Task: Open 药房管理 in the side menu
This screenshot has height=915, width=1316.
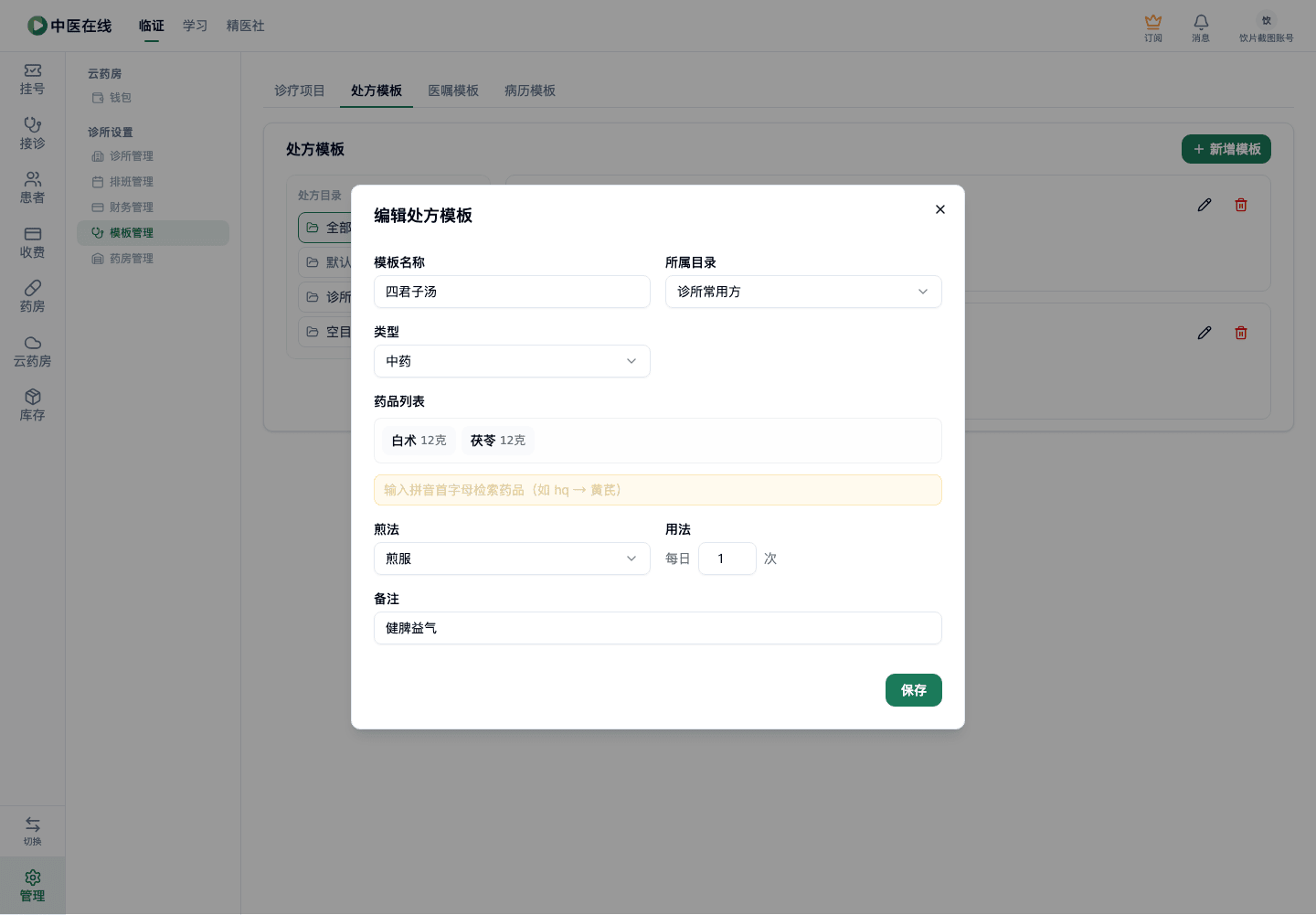Action: point(153,259)
